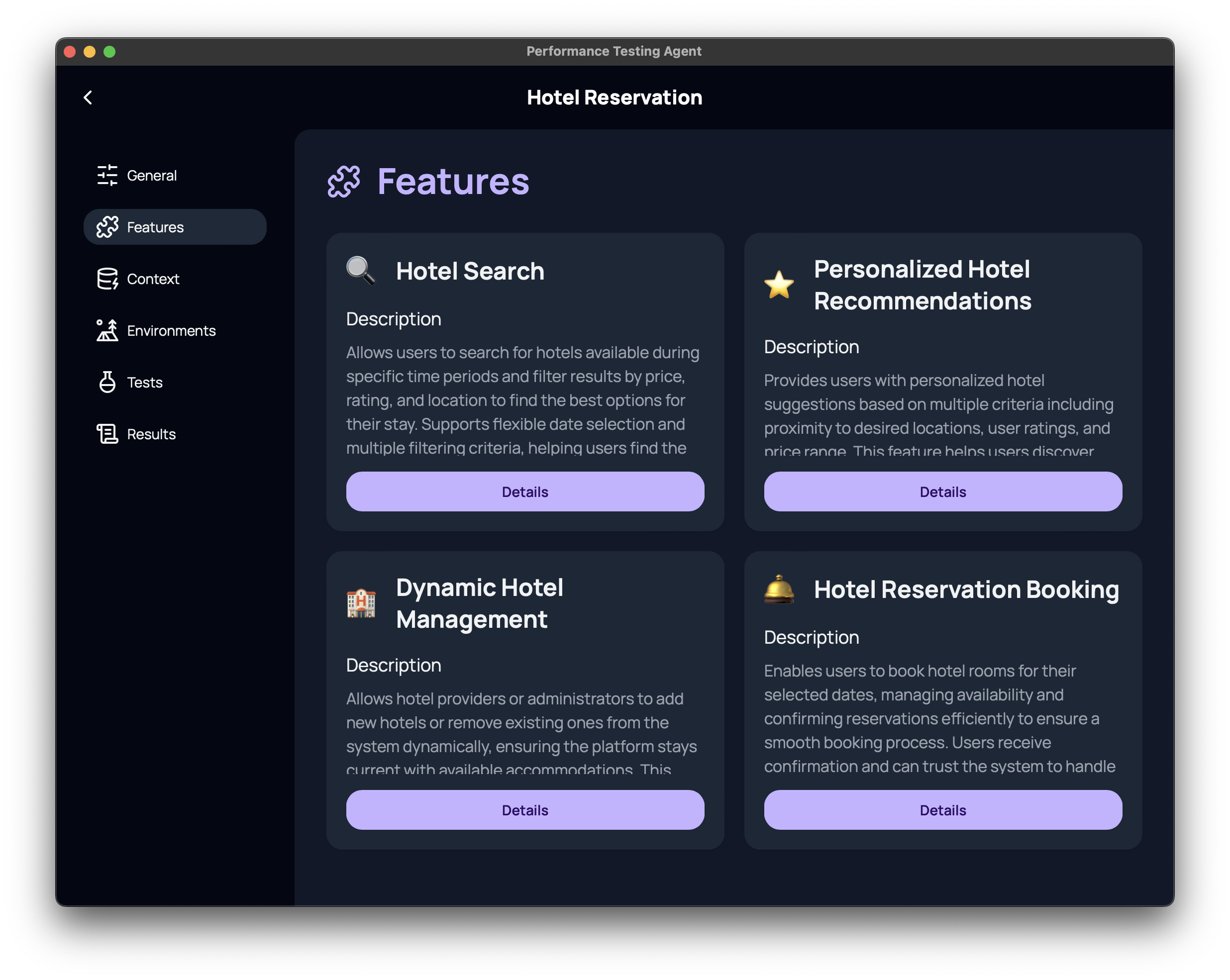Select the Context section in the navigation
Viewport: 1230px width, 980px height.
152,279
